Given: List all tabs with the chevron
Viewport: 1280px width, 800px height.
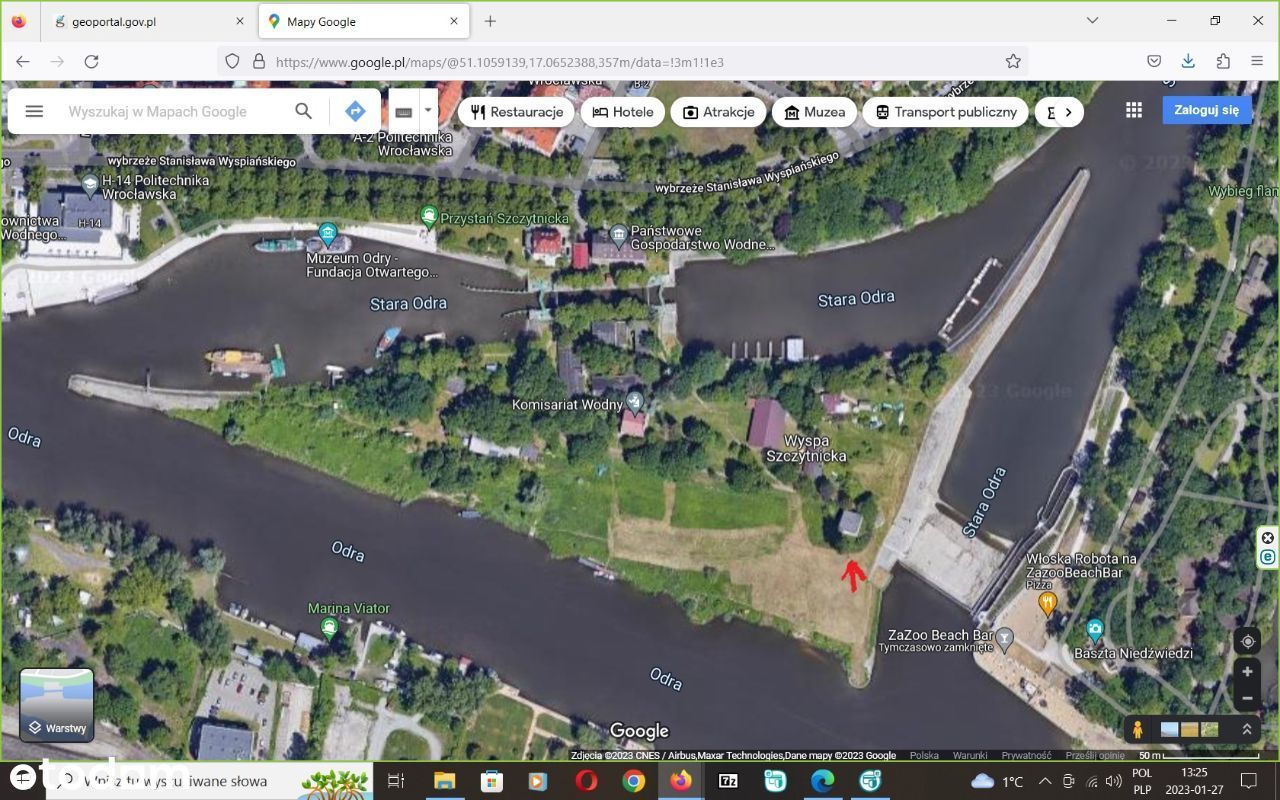Looking at the screenshot, I should [1092, 20].
